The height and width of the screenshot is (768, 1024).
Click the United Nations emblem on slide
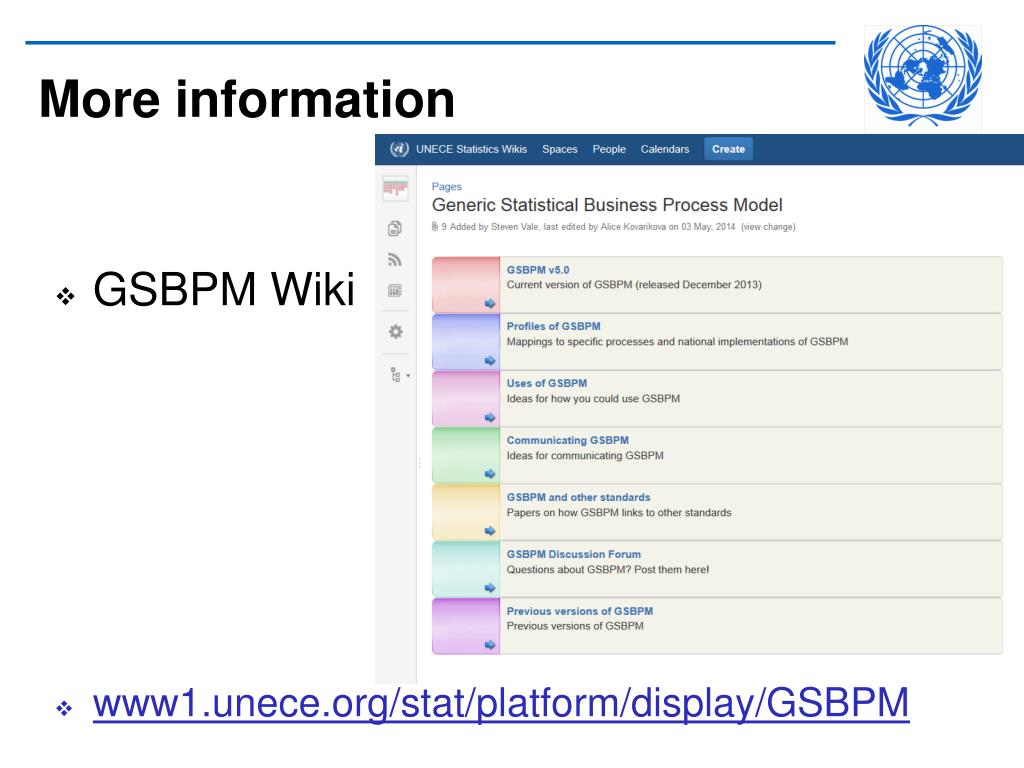(x=922, y=76)
